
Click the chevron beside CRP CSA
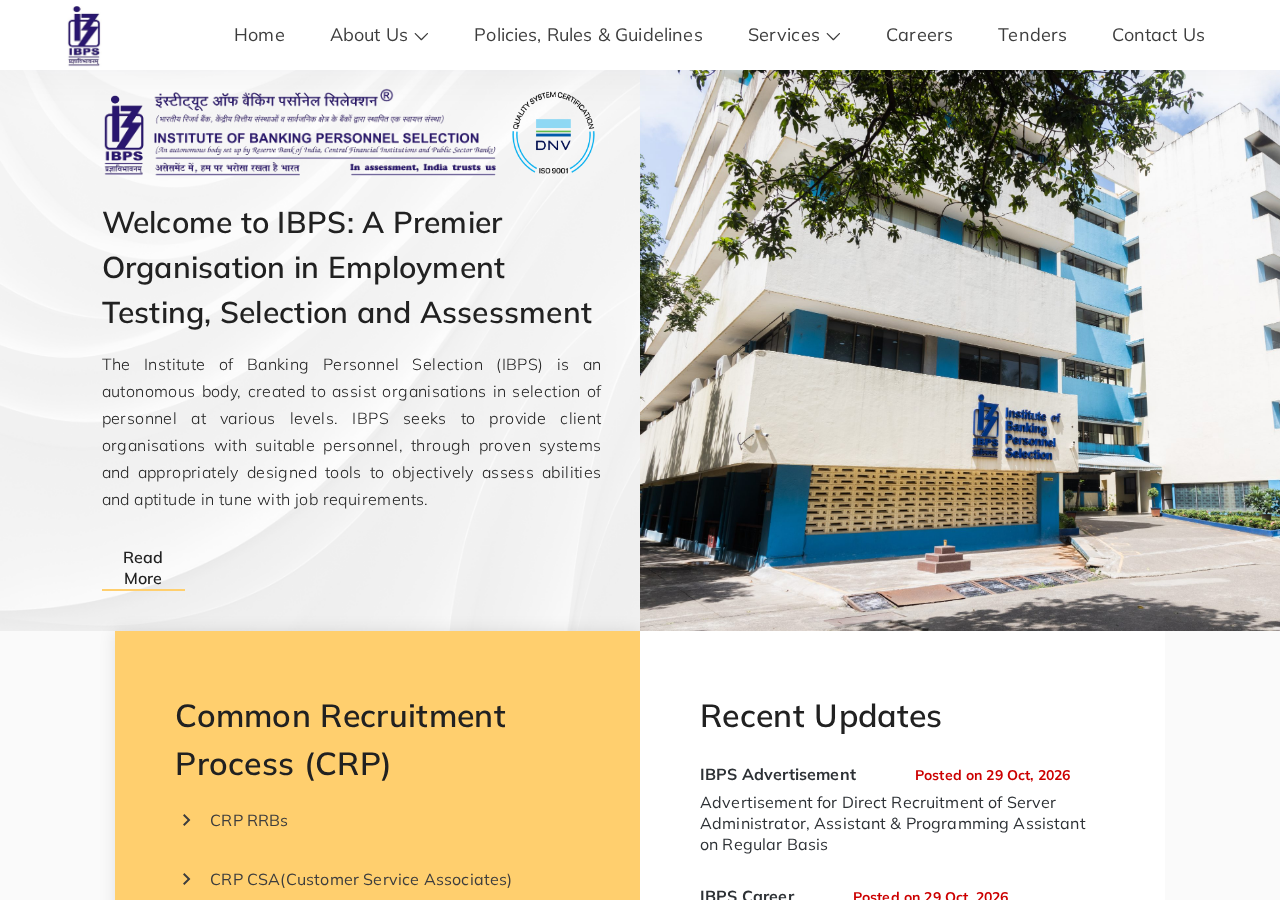(x=186, y=879)
